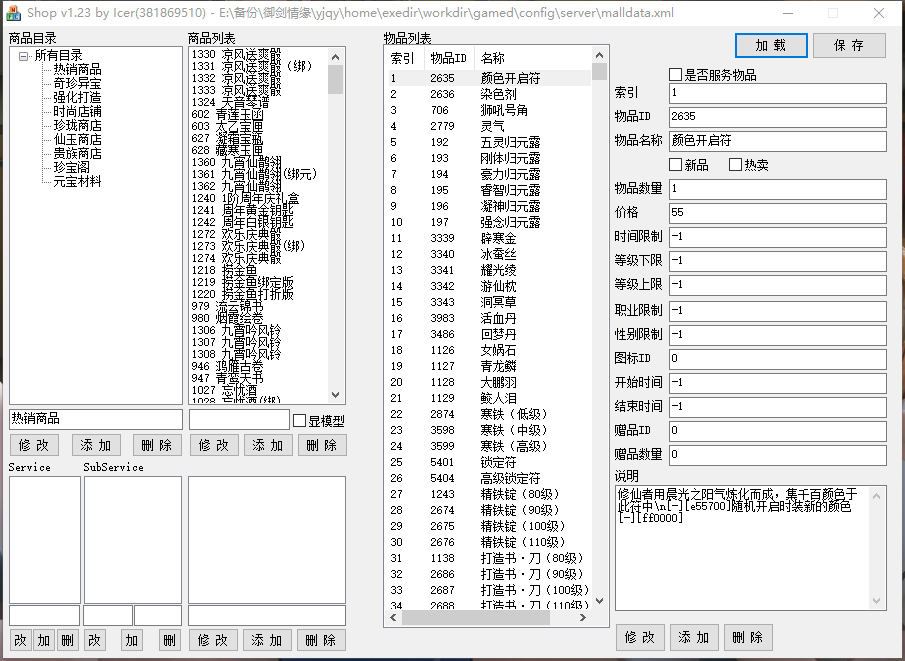Click the 保存 save button
Screen dimensions: 905x661
click(849, 45)
